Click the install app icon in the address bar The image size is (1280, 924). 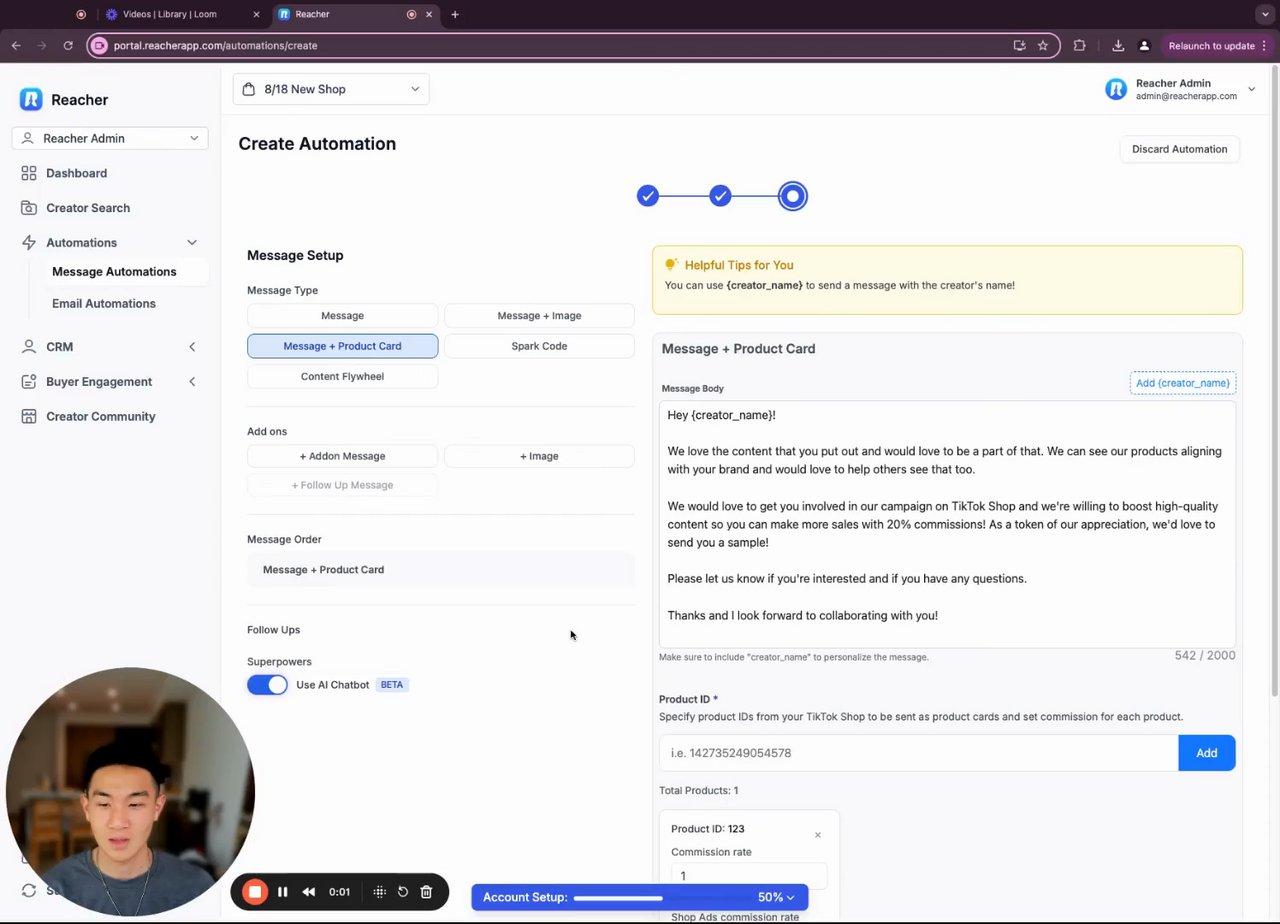[1019, 45]
